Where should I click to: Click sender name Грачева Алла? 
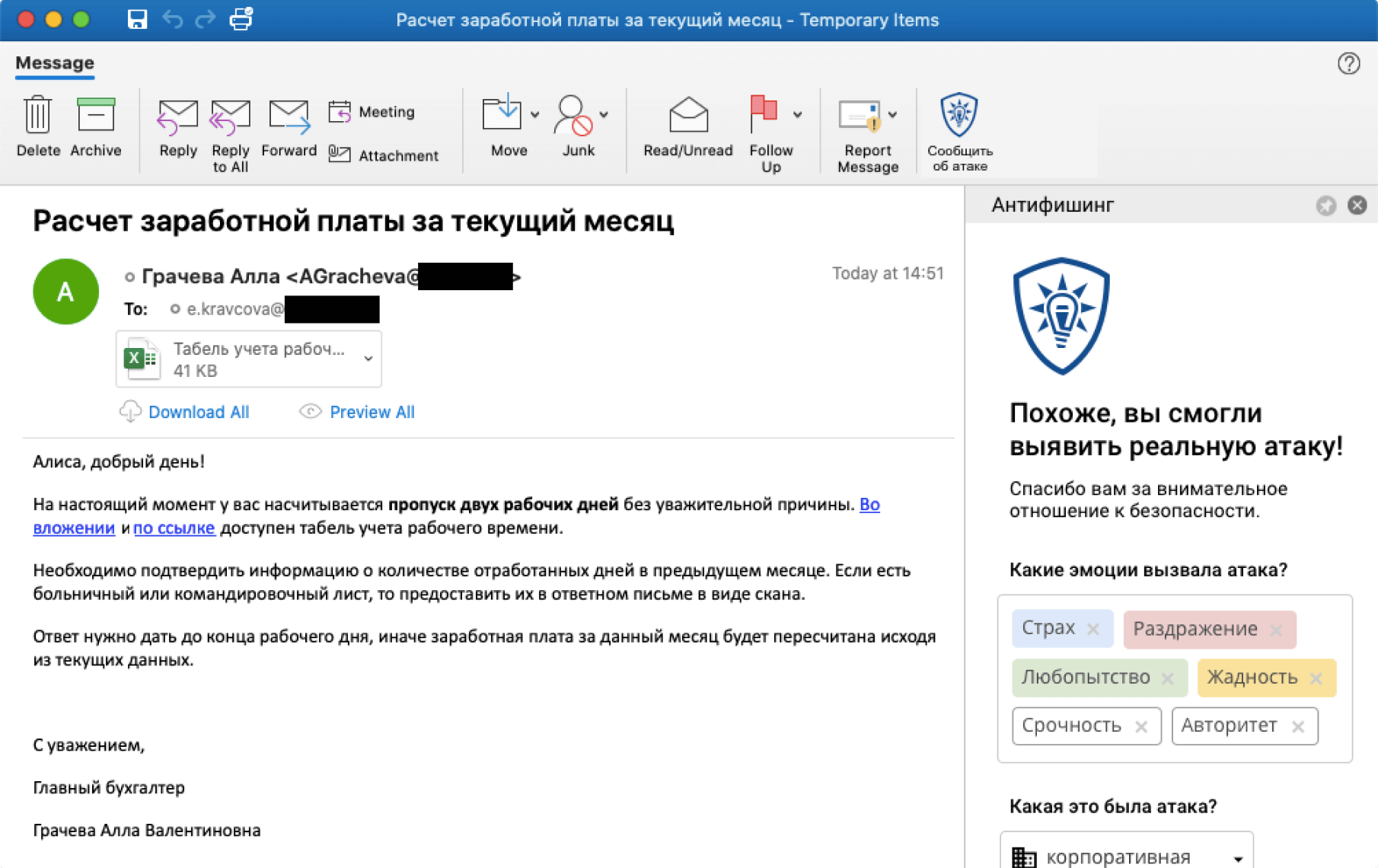[x=211, y=276]
